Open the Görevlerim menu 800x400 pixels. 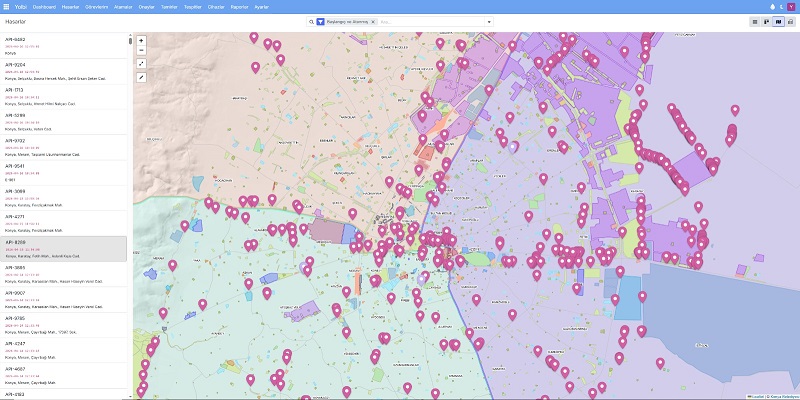(x=96, y=6)
